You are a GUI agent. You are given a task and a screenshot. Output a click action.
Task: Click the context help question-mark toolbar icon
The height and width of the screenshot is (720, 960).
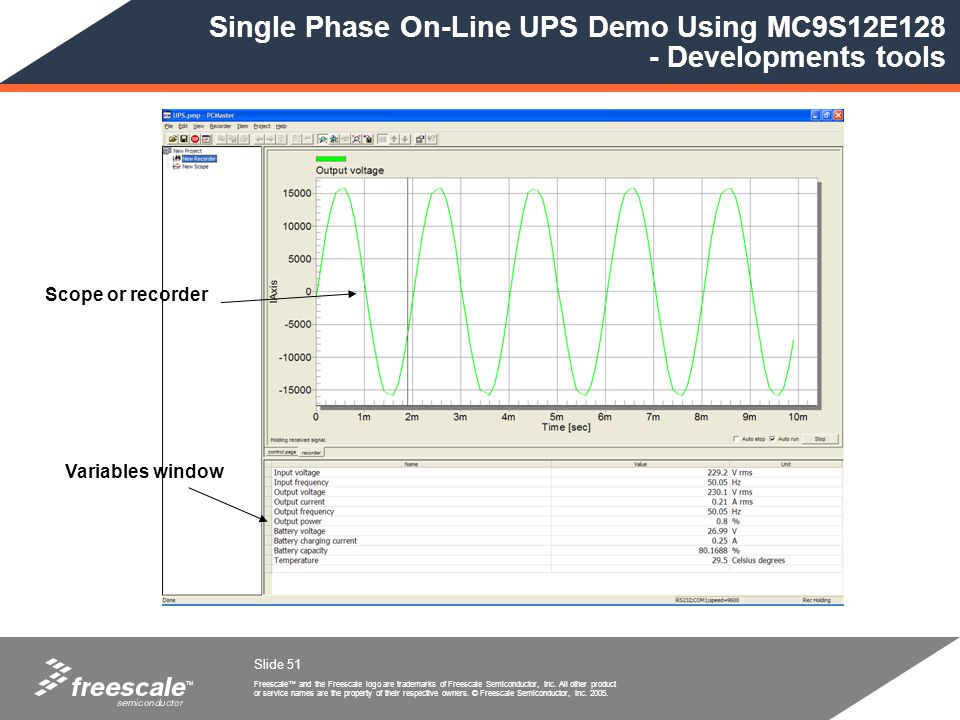pyautogui.click(x=432, y=139)
